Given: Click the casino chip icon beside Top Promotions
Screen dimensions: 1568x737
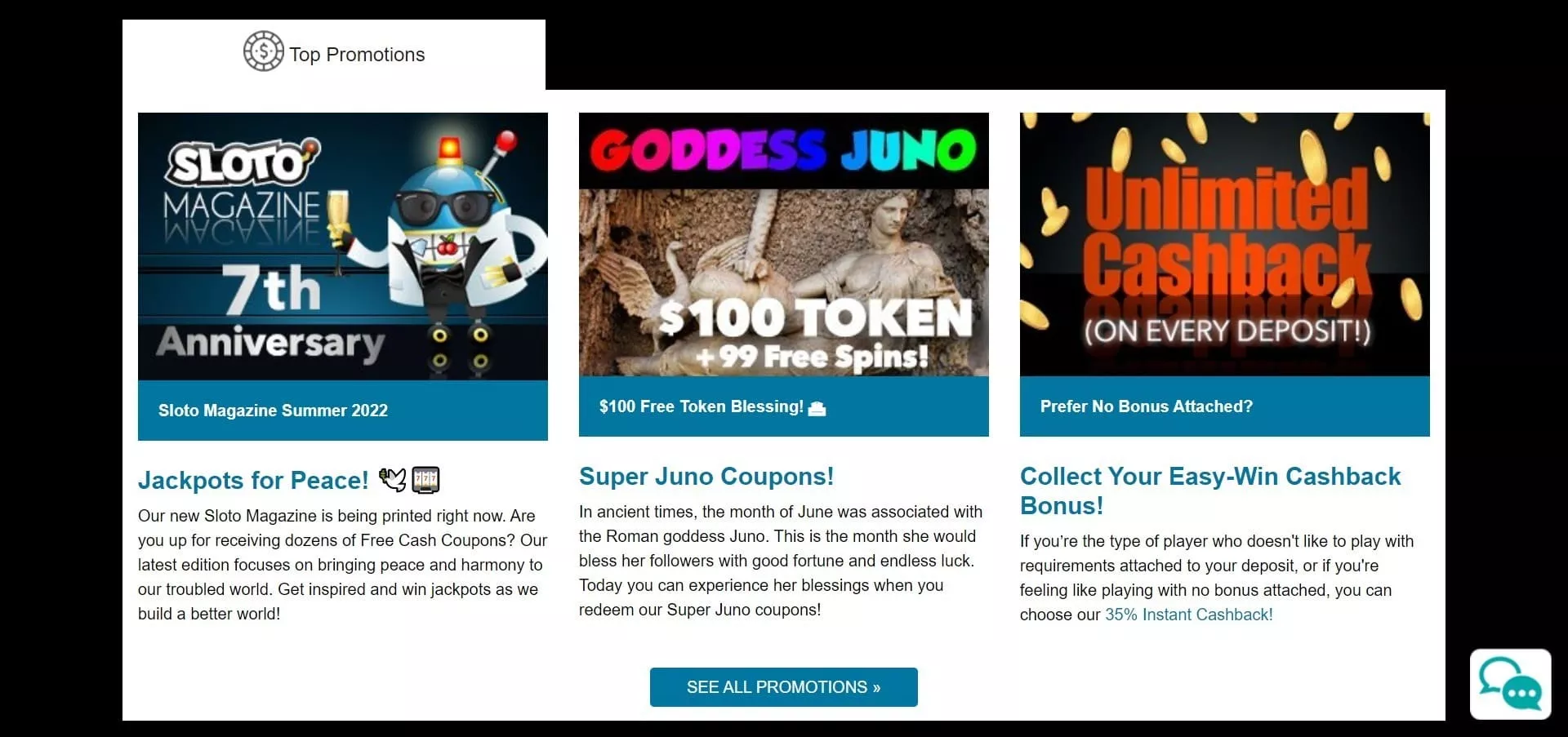Looking at the screenshot, I should click(x=263, y=51).
